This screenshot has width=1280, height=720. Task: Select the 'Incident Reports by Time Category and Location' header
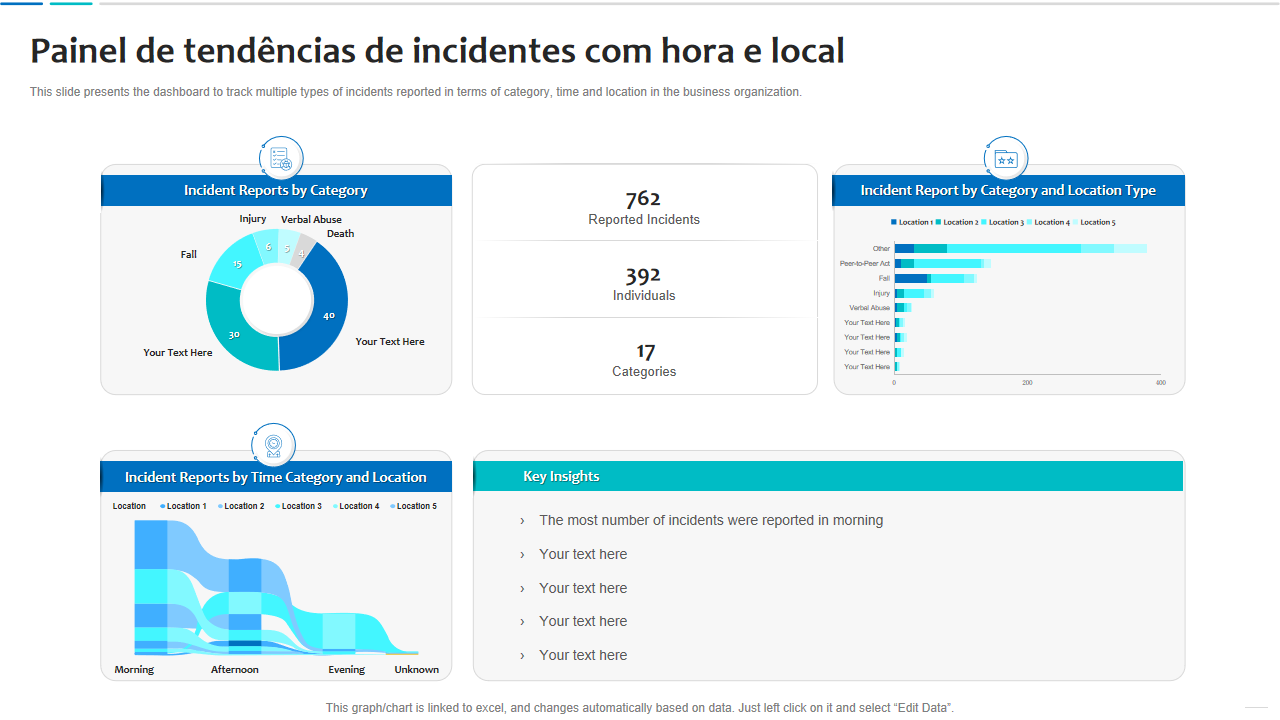pos(276,477)
